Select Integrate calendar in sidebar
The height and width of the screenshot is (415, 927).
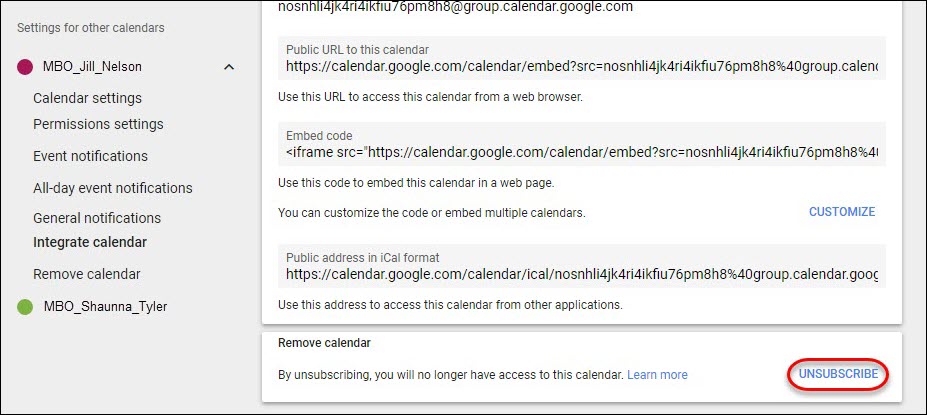point(90,242)
